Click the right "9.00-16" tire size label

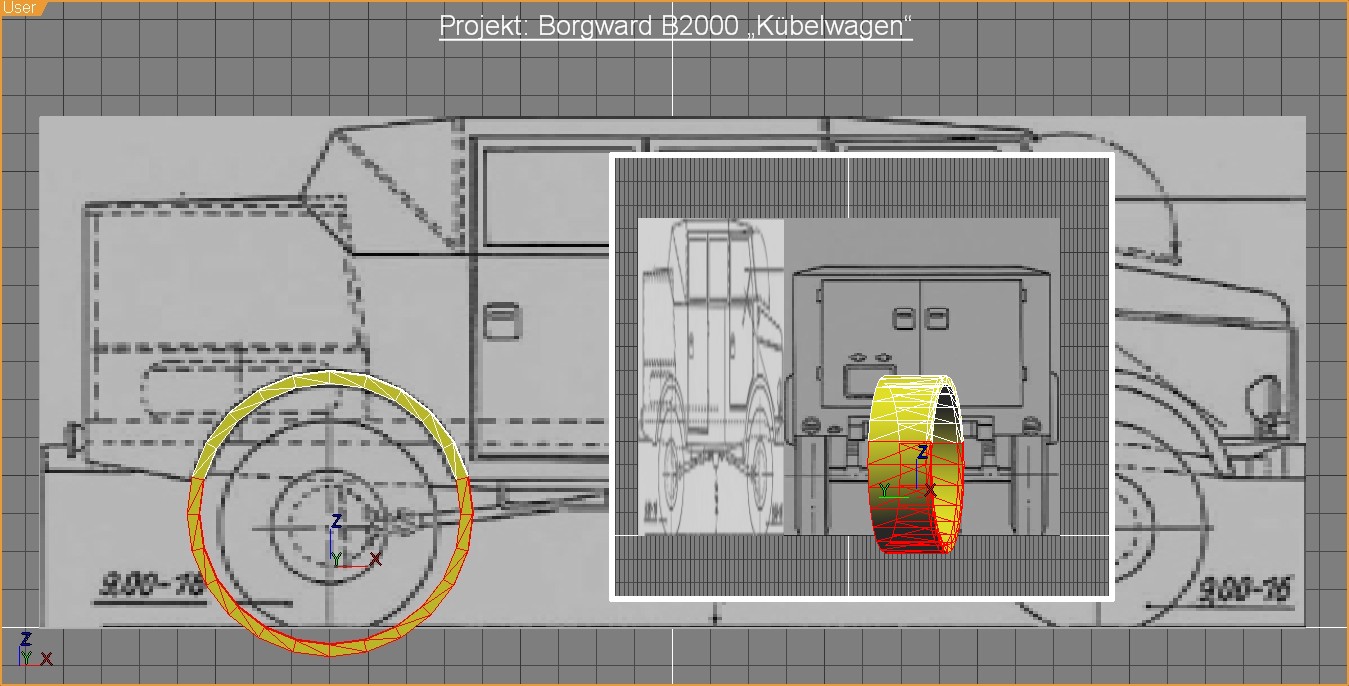pyautogui.click(x=1246, y=591)
